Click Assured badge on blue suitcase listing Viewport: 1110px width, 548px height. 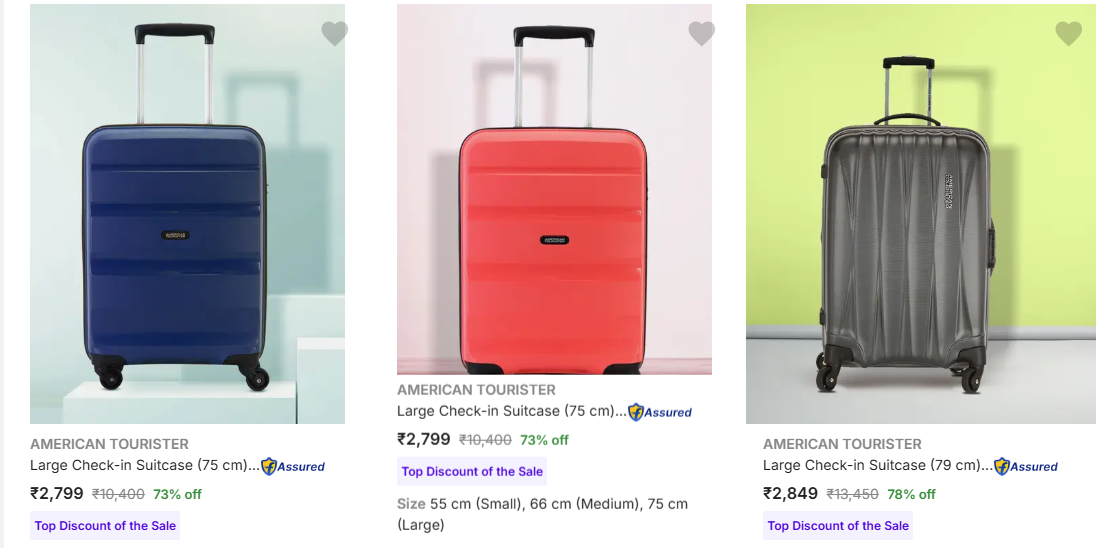(x=293, y=466)
